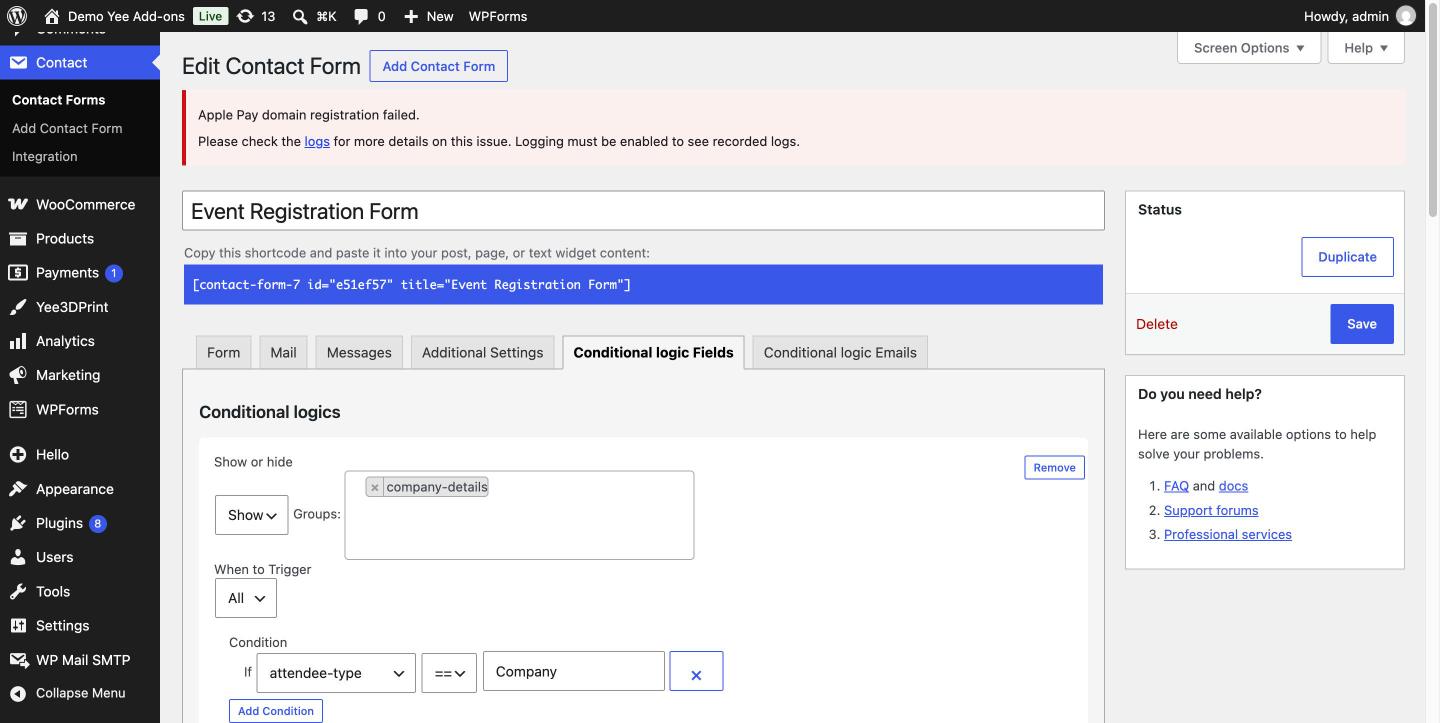This screenshot has width=1440, height=723.
Task: Click the plus New content icon
Action: click(x=411, y=17)
